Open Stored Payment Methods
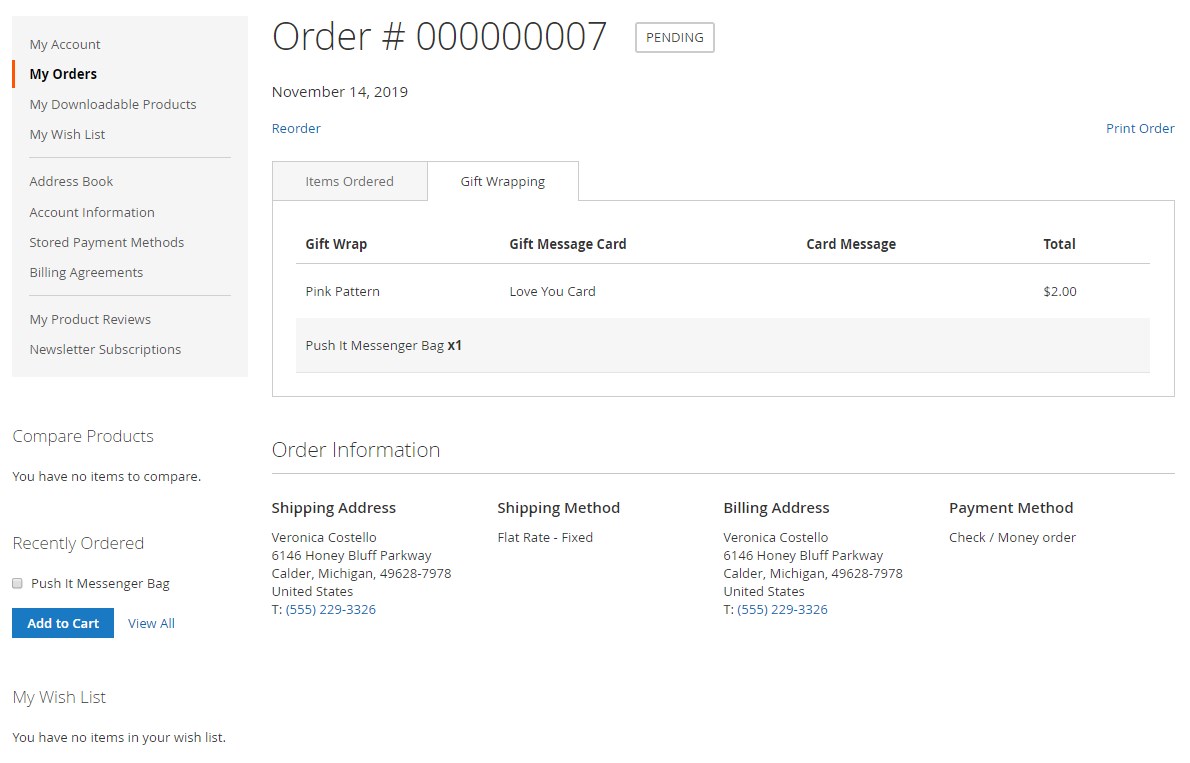The width and height of the screenshot is (1190, 763). [107, 242]
